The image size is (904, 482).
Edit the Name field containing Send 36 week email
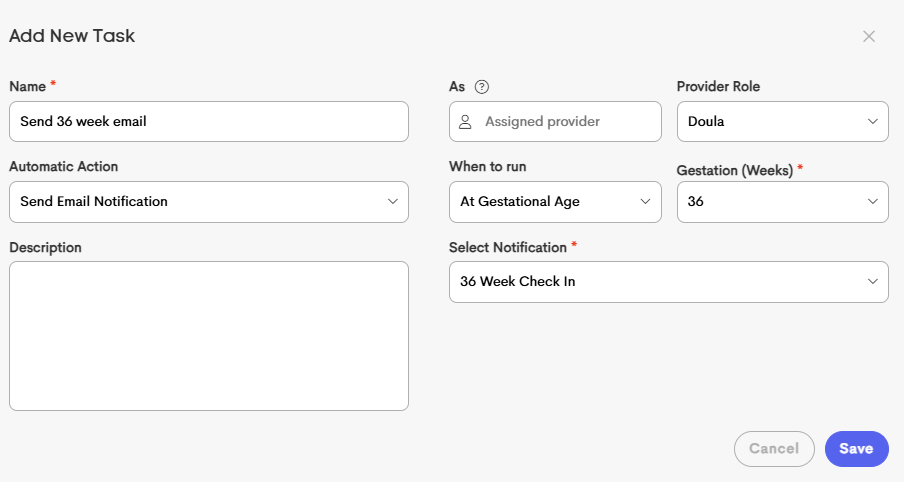point(209,122)
